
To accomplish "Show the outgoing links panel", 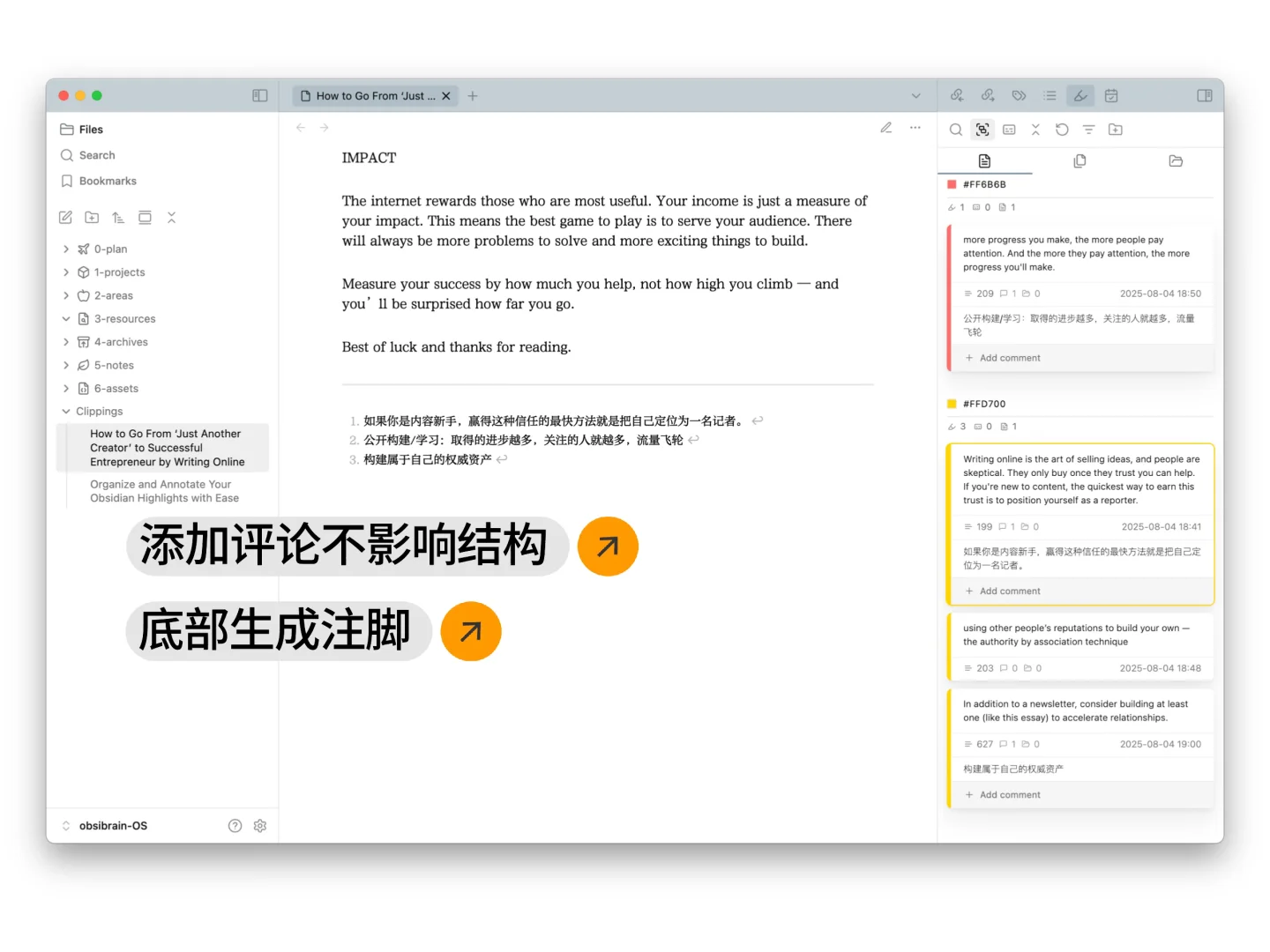I will tap(988, 95).
